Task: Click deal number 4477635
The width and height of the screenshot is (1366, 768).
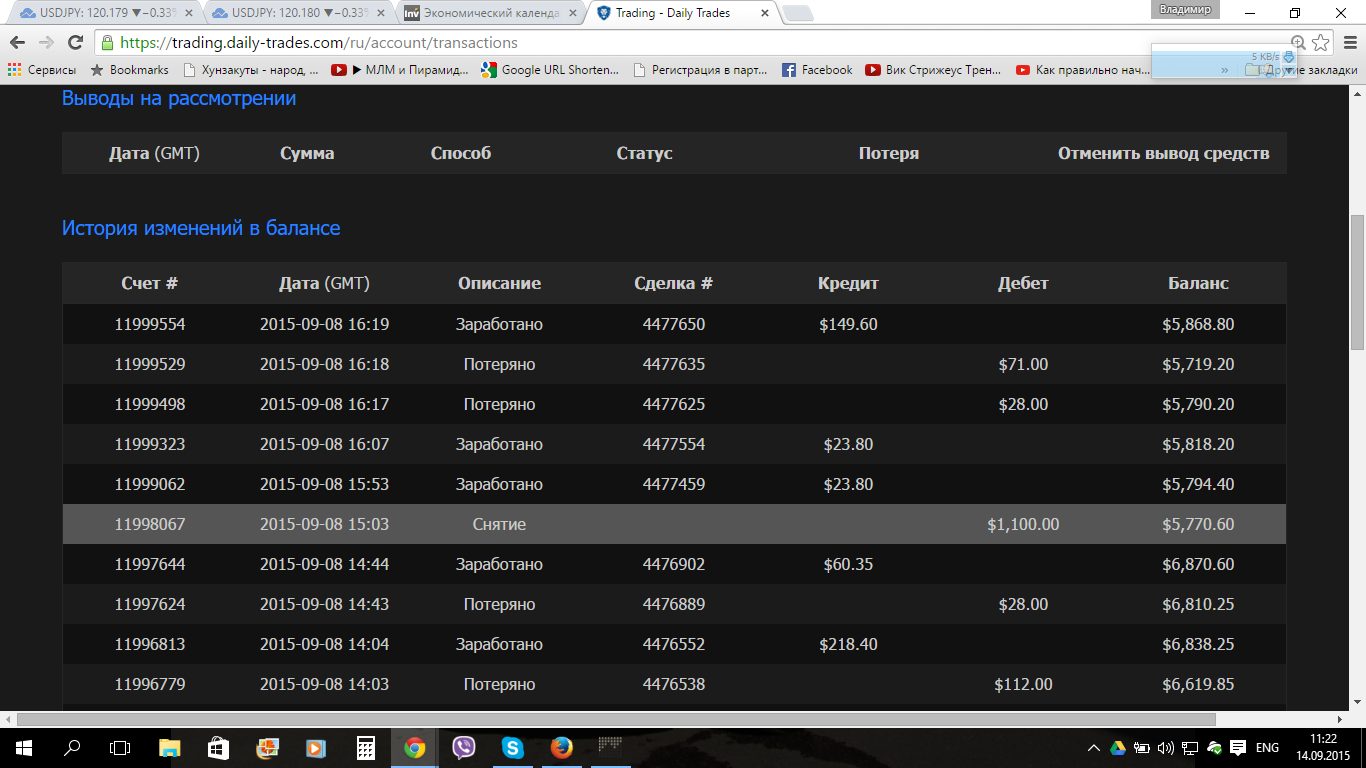Action: 674,364
